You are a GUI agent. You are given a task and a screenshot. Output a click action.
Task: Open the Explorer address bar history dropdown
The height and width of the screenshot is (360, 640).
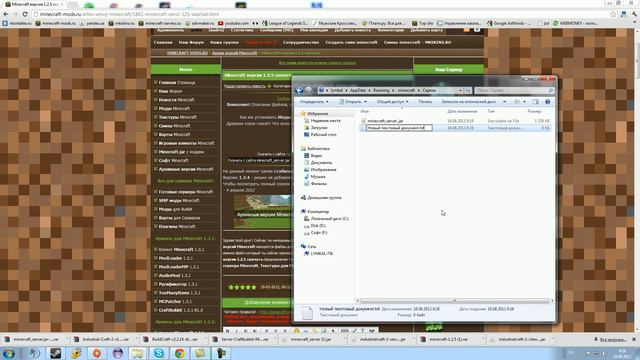pyautogui.click(x=460, y=91)
